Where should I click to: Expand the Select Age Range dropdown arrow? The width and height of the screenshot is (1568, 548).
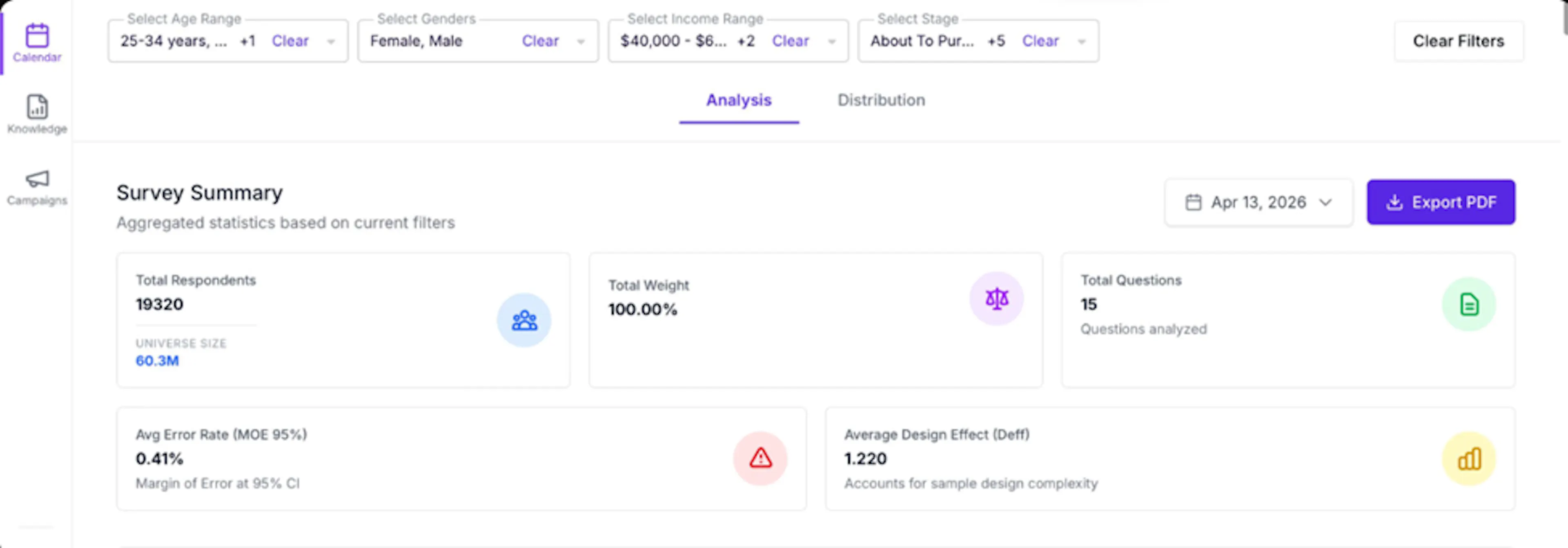click(x=331, y=41)
